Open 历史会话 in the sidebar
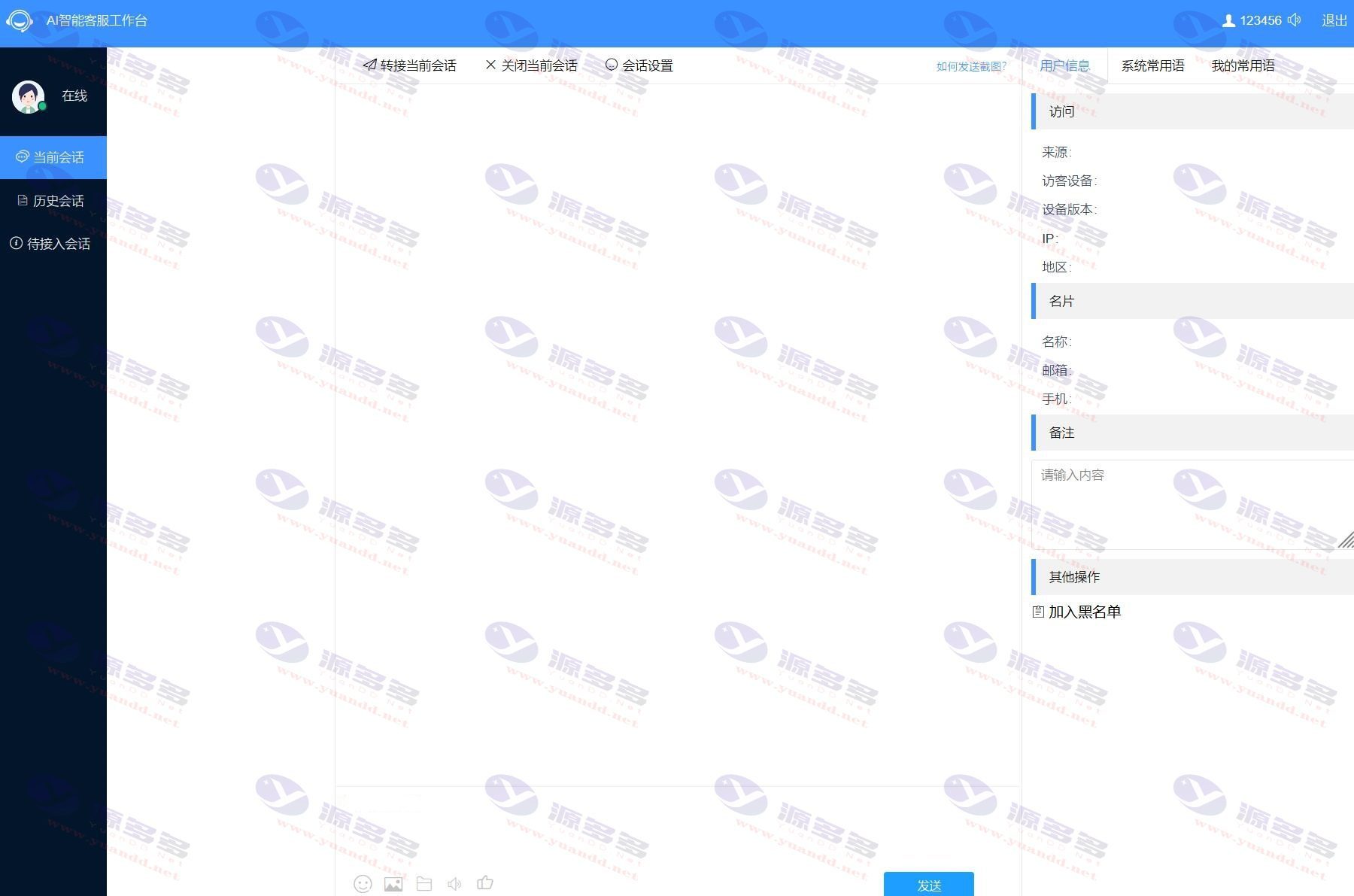 tap(53, 201)
